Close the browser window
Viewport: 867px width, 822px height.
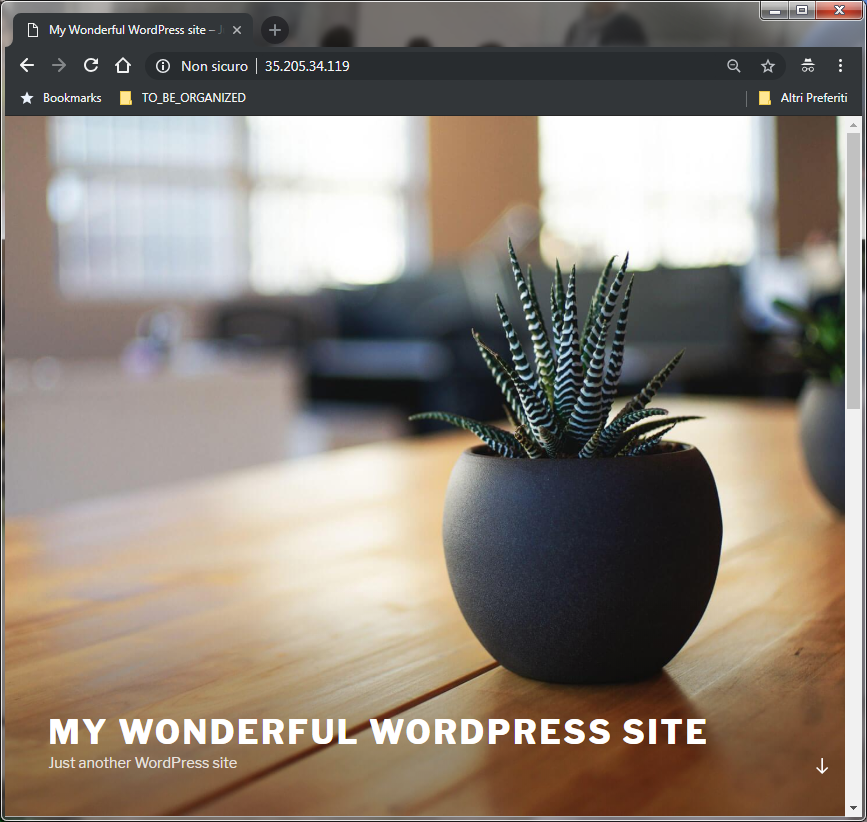(x=839, y=11)
